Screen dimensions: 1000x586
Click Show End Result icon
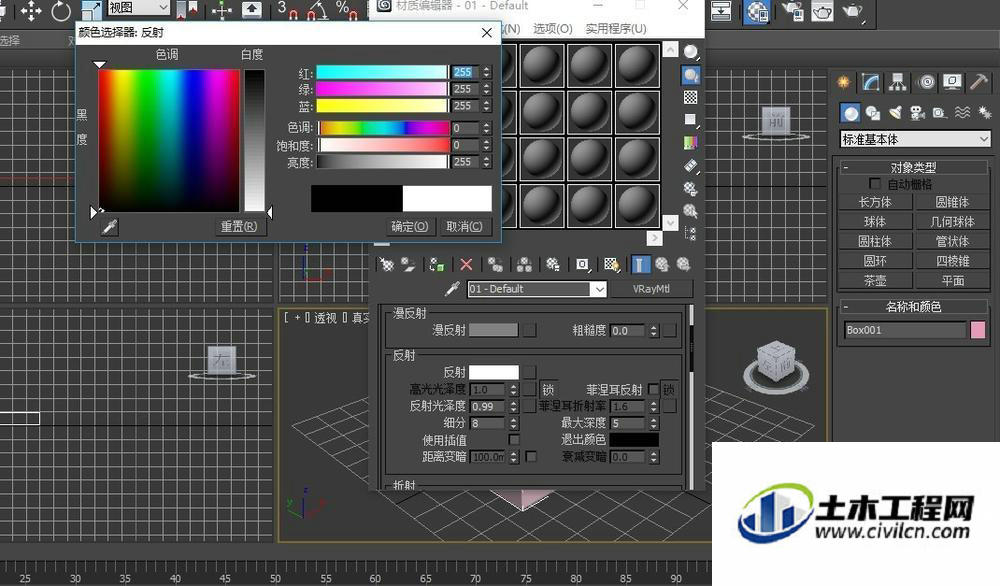point(640,264)
